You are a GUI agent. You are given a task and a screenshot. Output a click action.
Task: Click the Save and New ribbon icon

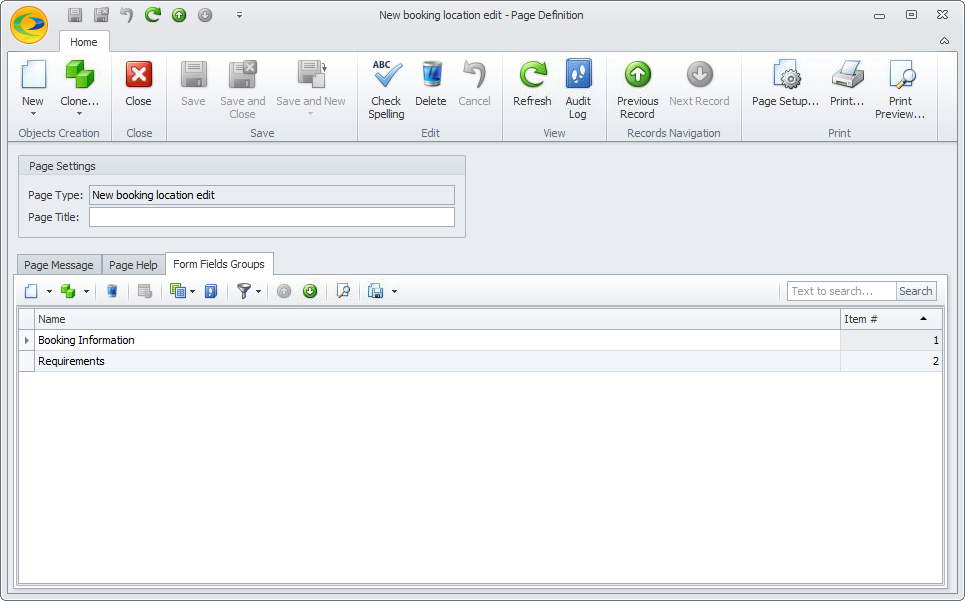(311, 74)
